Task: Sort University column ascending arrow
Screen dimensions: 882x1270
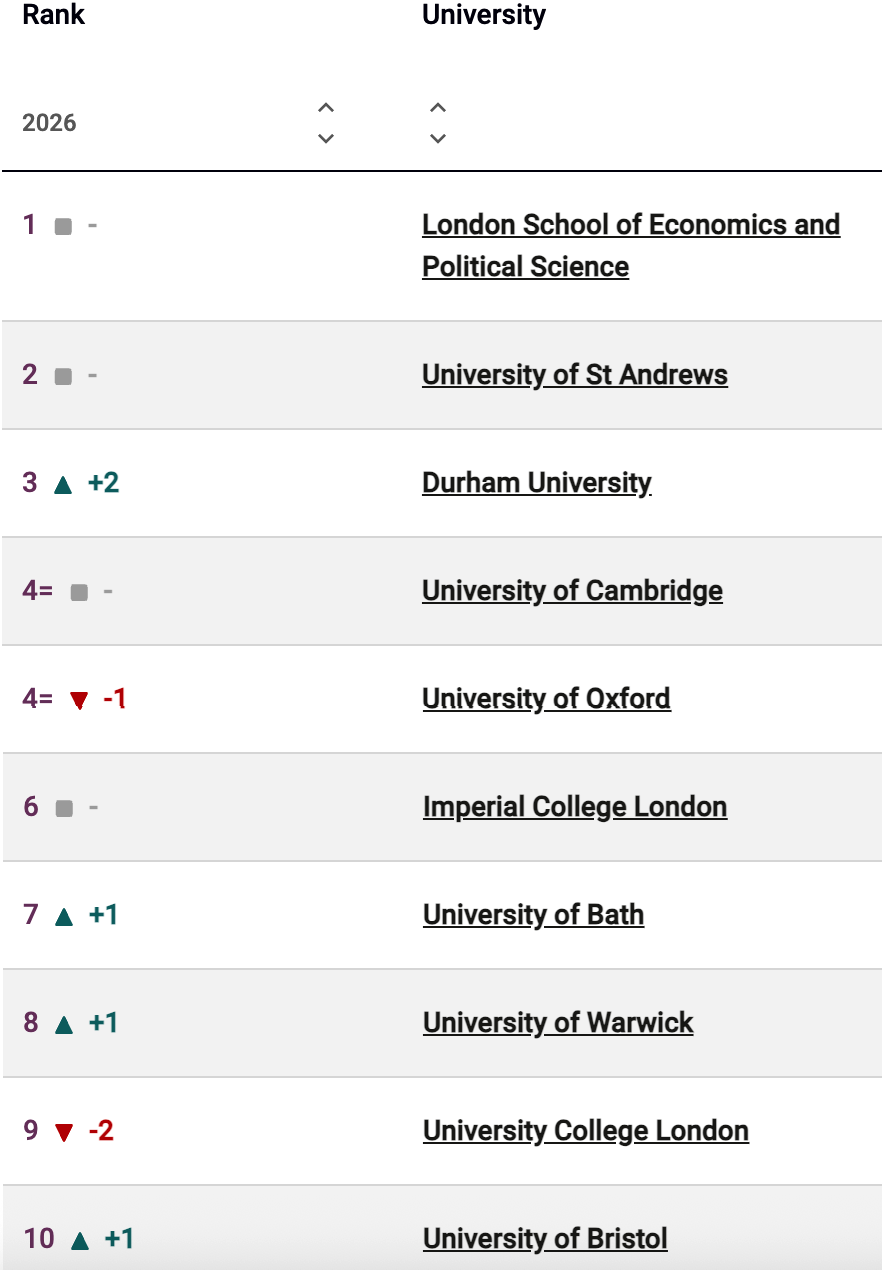Action: click(x=437, y=108)
